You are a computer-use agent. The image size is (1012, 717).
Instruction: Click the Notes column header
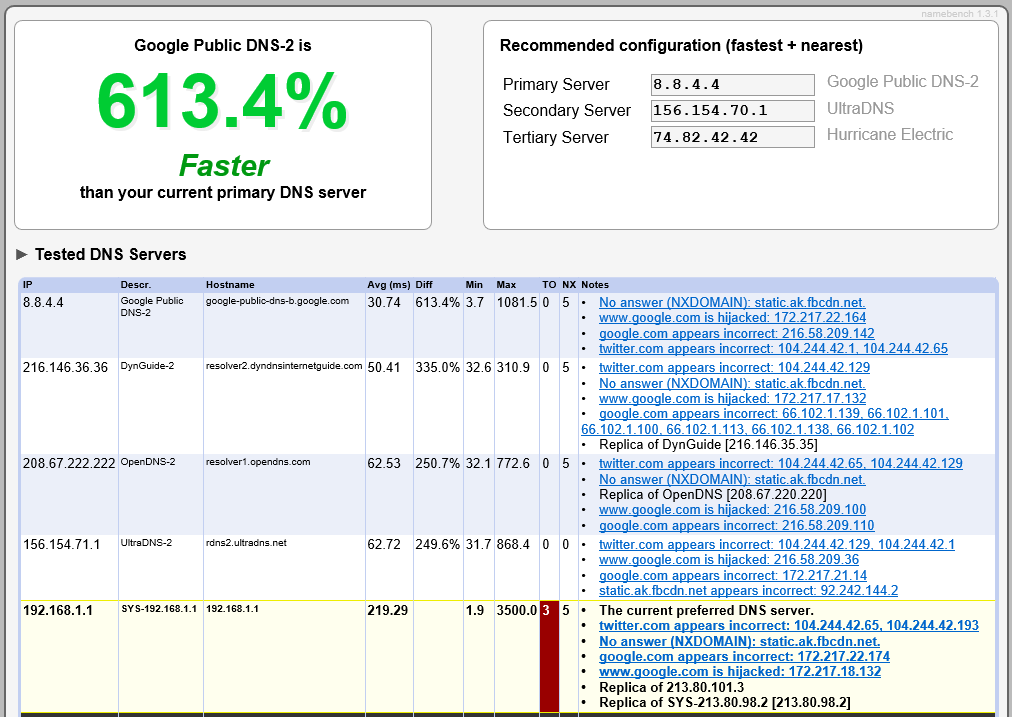tap(594, 285)
